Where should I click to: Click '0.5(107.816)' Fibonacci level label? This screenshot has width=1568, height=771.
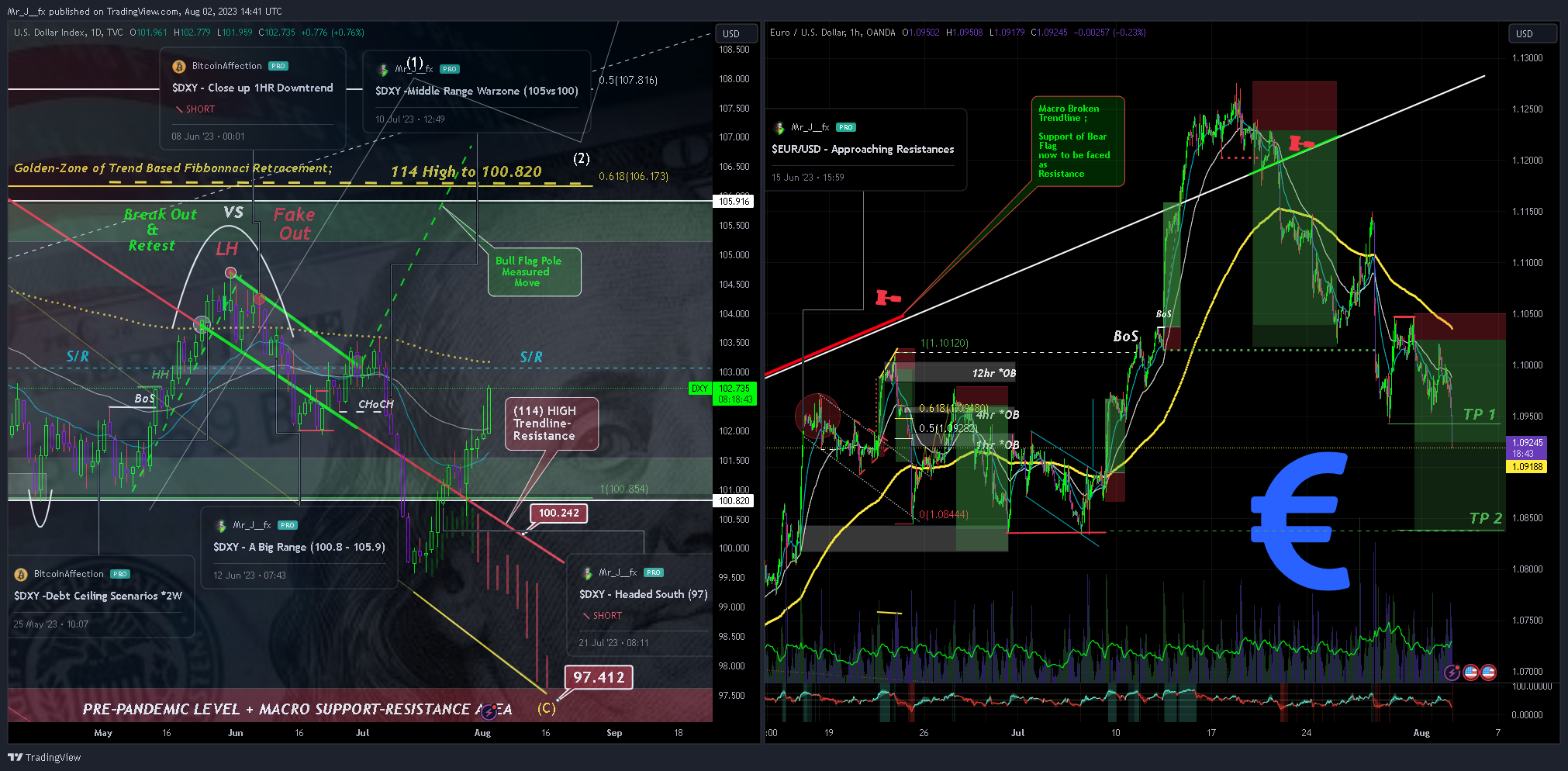coord(628,81)
